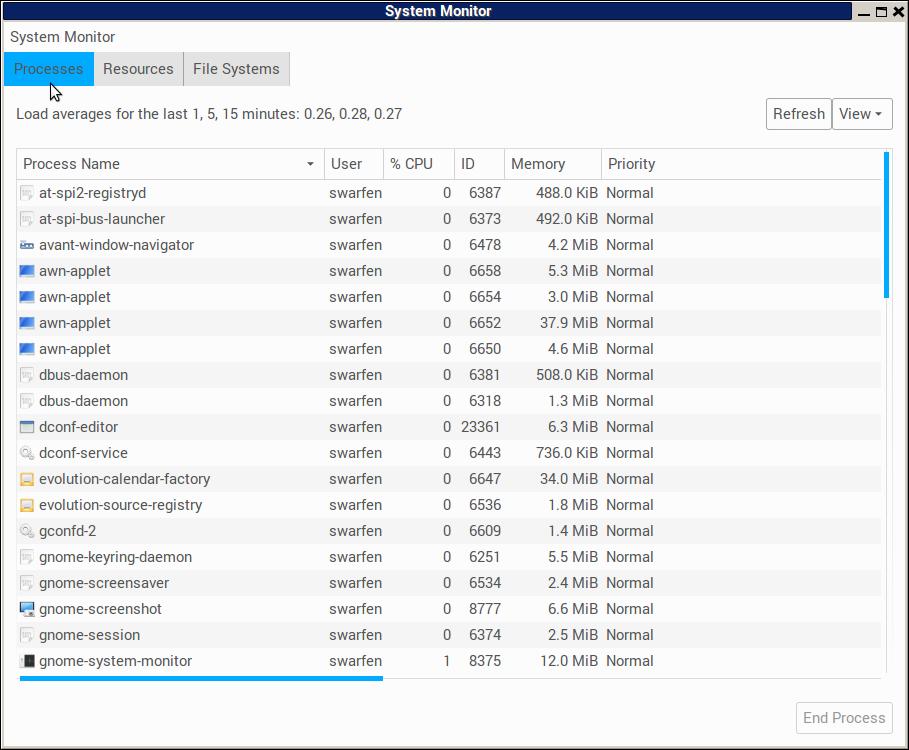Viewport: 909px width, 750px height.
Task: Click the End Process button
Action: 844,718
